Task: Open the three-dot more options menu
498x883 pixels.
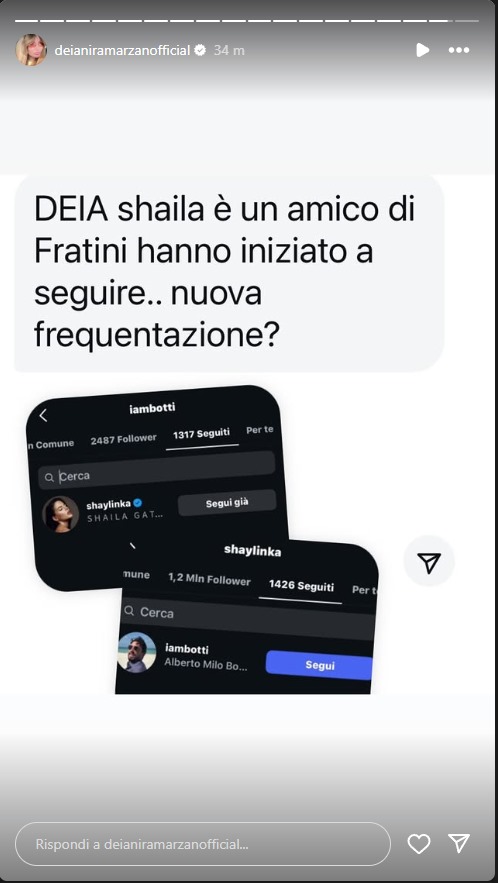Action: click(x=459, y=50)
